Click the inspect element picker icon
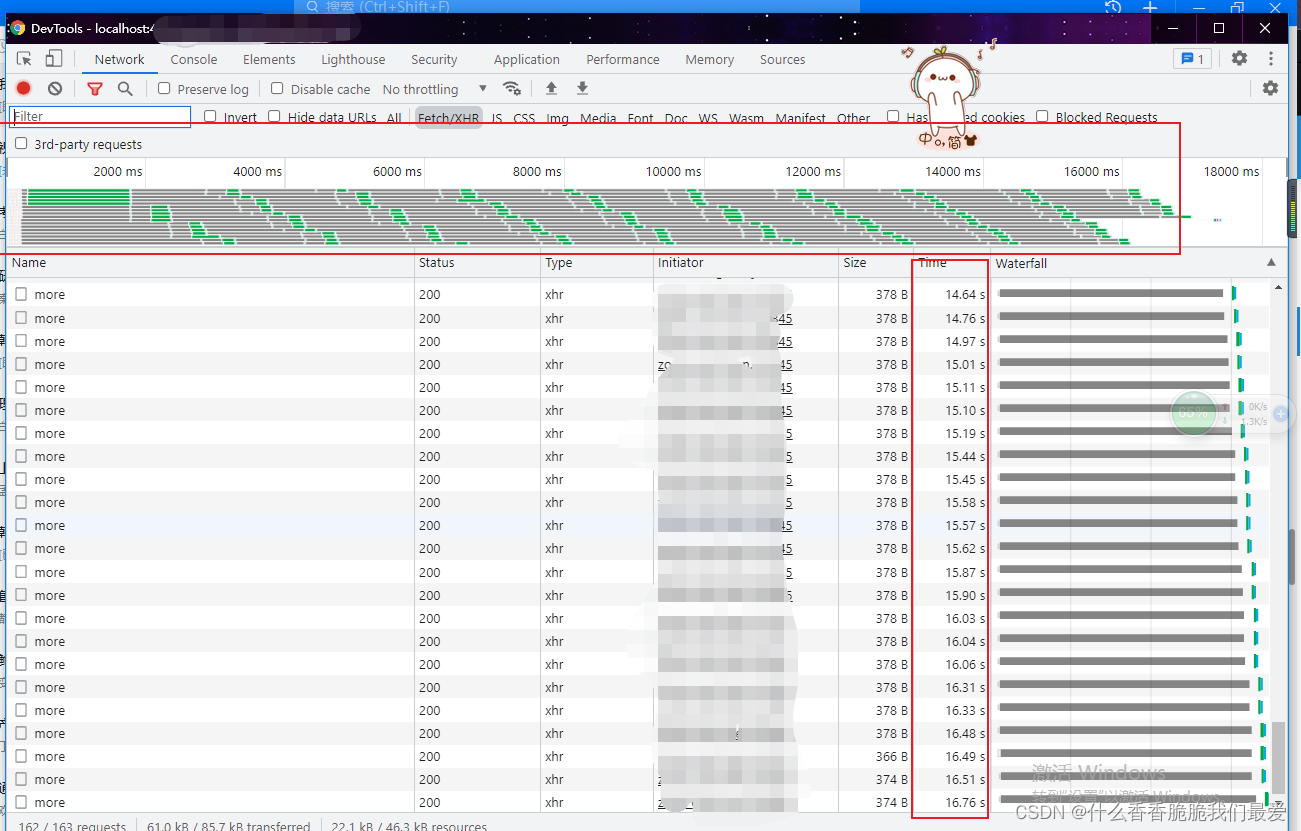Screen dimensions: 1301x831 (x=25, y=59)
